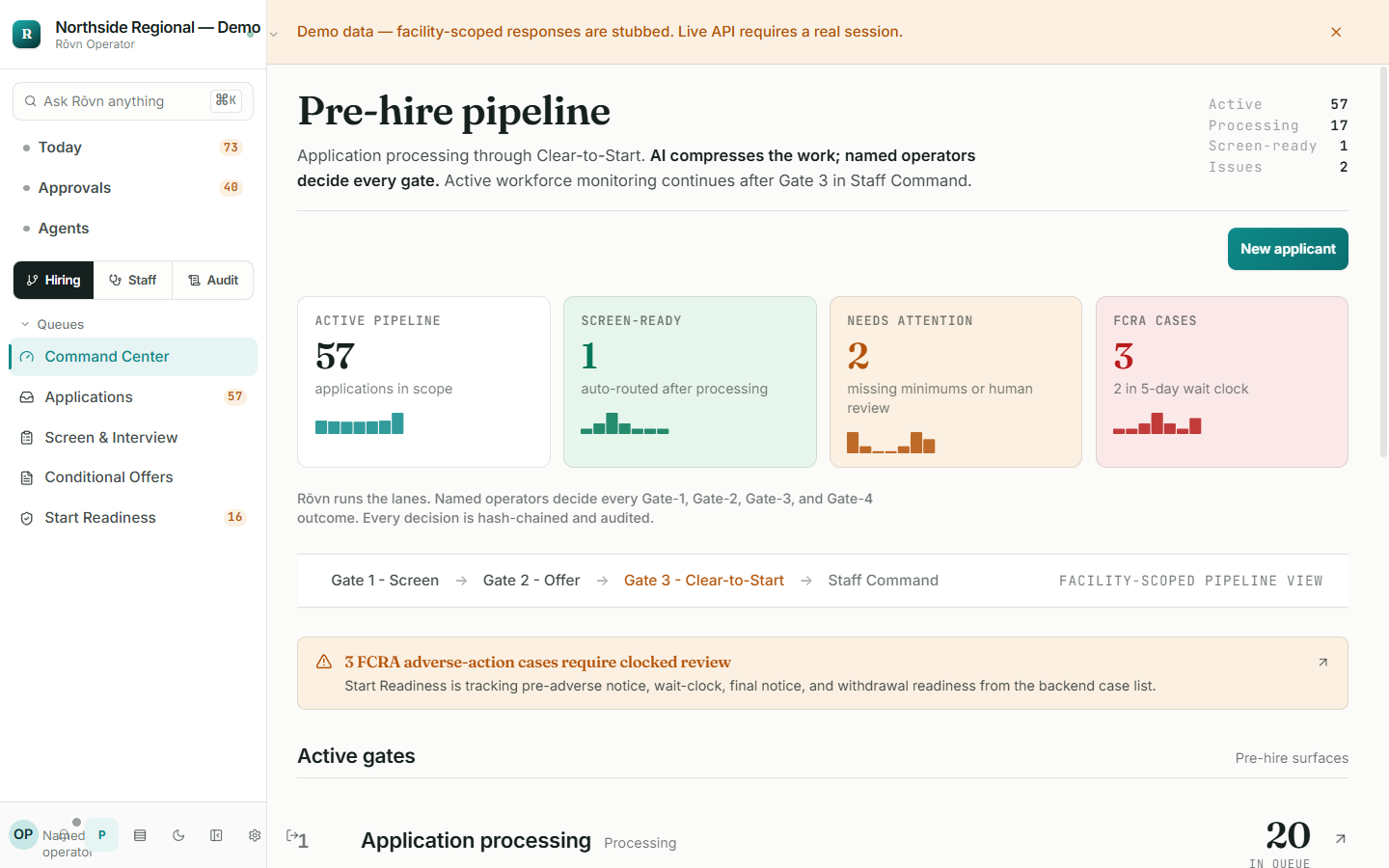This screenshot has height=868, width=1389.
Task: Open Staff Command from pipeline steps
Action: (x=884, y=581)
